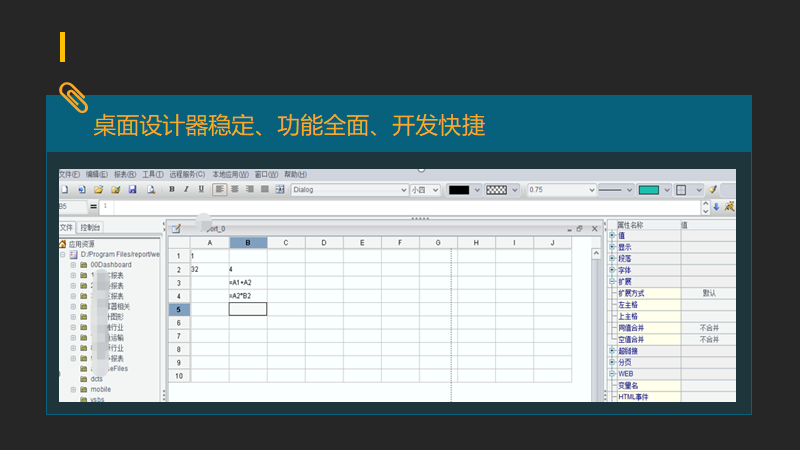The width and height of the screenshot is (800, 450).
Task: Click the format painter brush icon
Action: [713, 190]
